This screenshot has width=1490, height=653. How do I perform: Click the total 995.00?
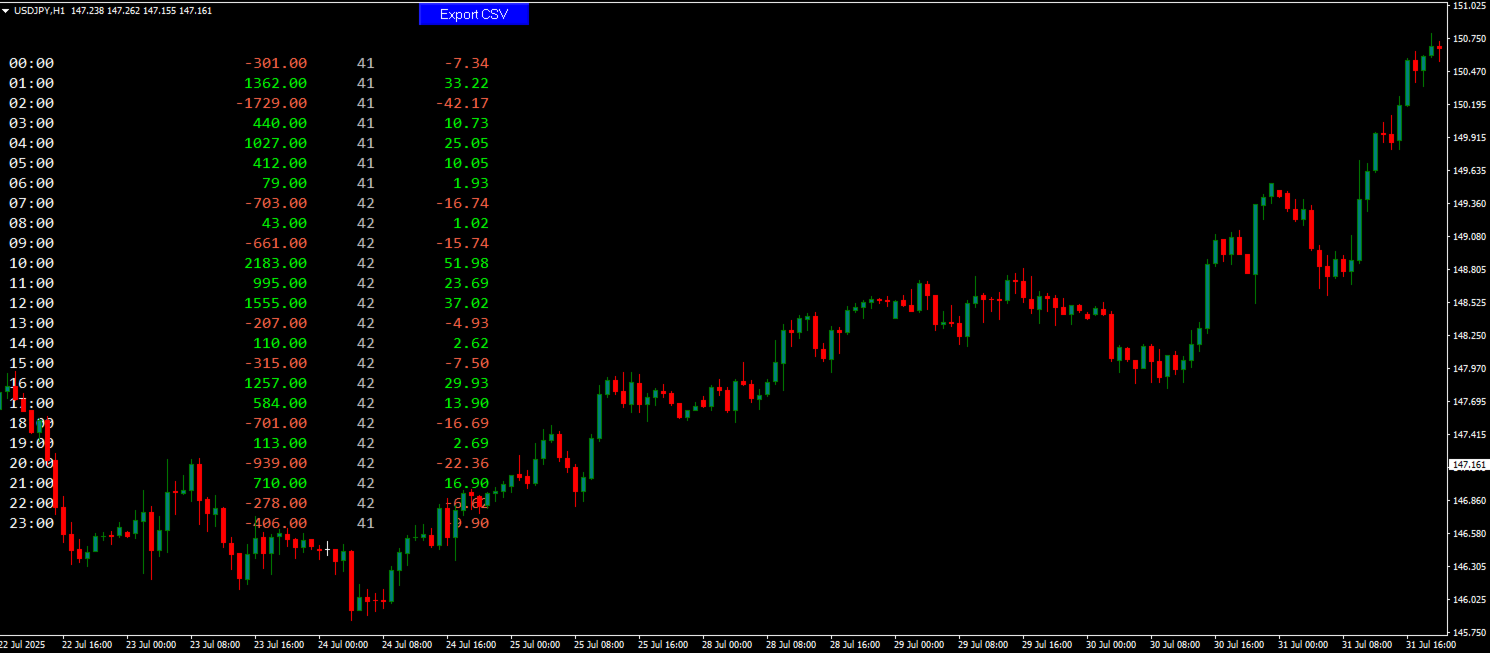pos(280,283)
